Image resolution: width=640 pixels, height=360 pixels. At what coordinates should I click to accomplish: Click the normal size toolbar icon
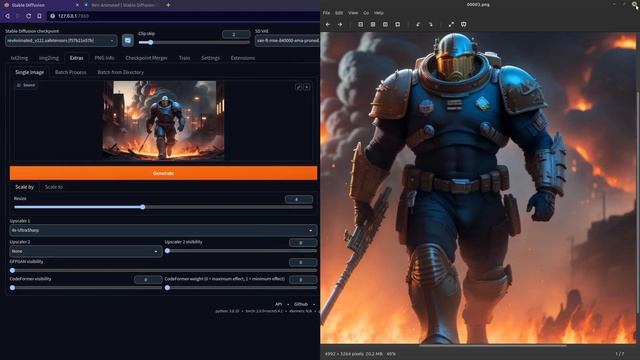click(385, 24)
